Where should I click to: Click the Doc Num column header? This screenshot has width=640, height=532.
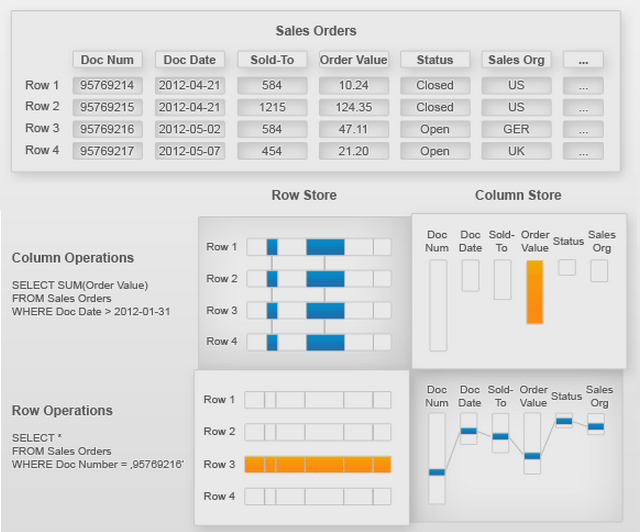tap(108, 60)
